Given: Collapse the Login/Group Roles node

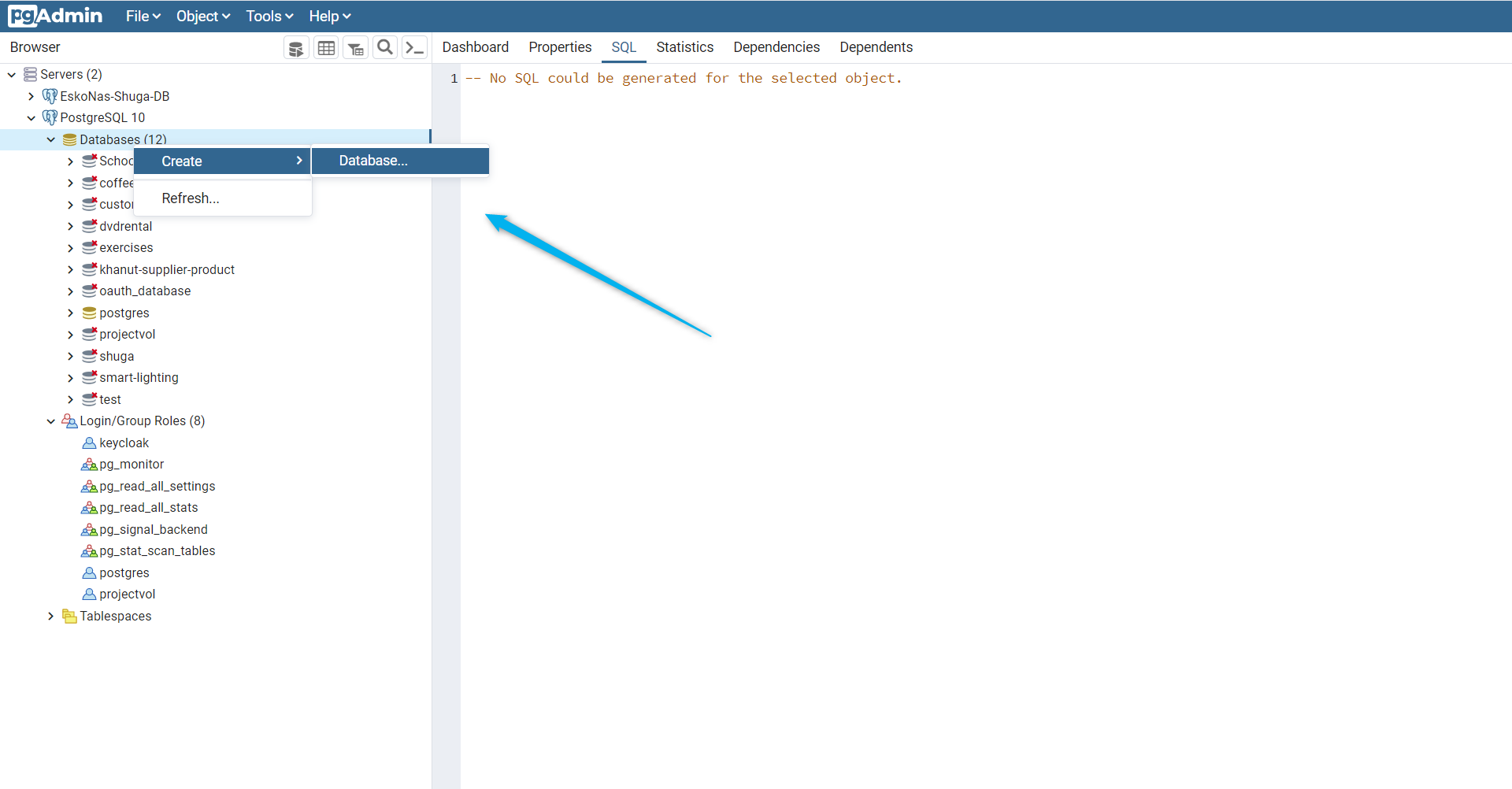Looking at the screenshot, I should coord(51,421).
